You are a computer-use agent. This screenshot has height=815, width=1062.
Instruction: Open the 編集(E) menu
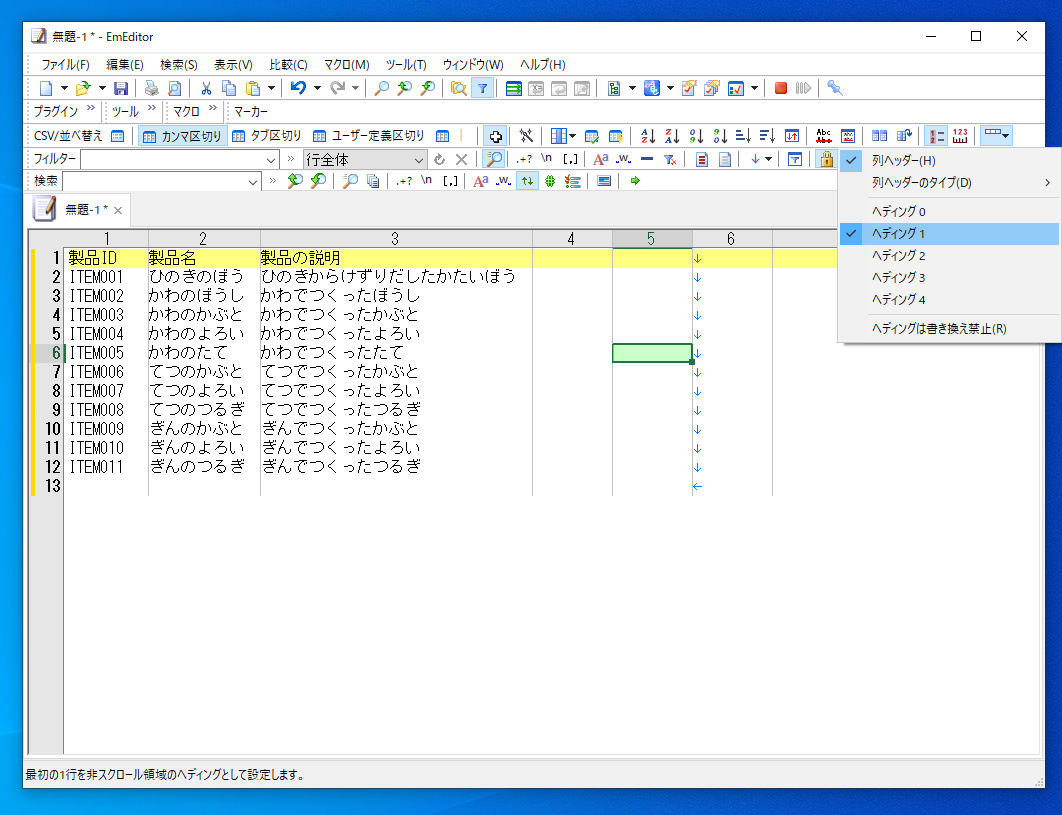point(125,65)
